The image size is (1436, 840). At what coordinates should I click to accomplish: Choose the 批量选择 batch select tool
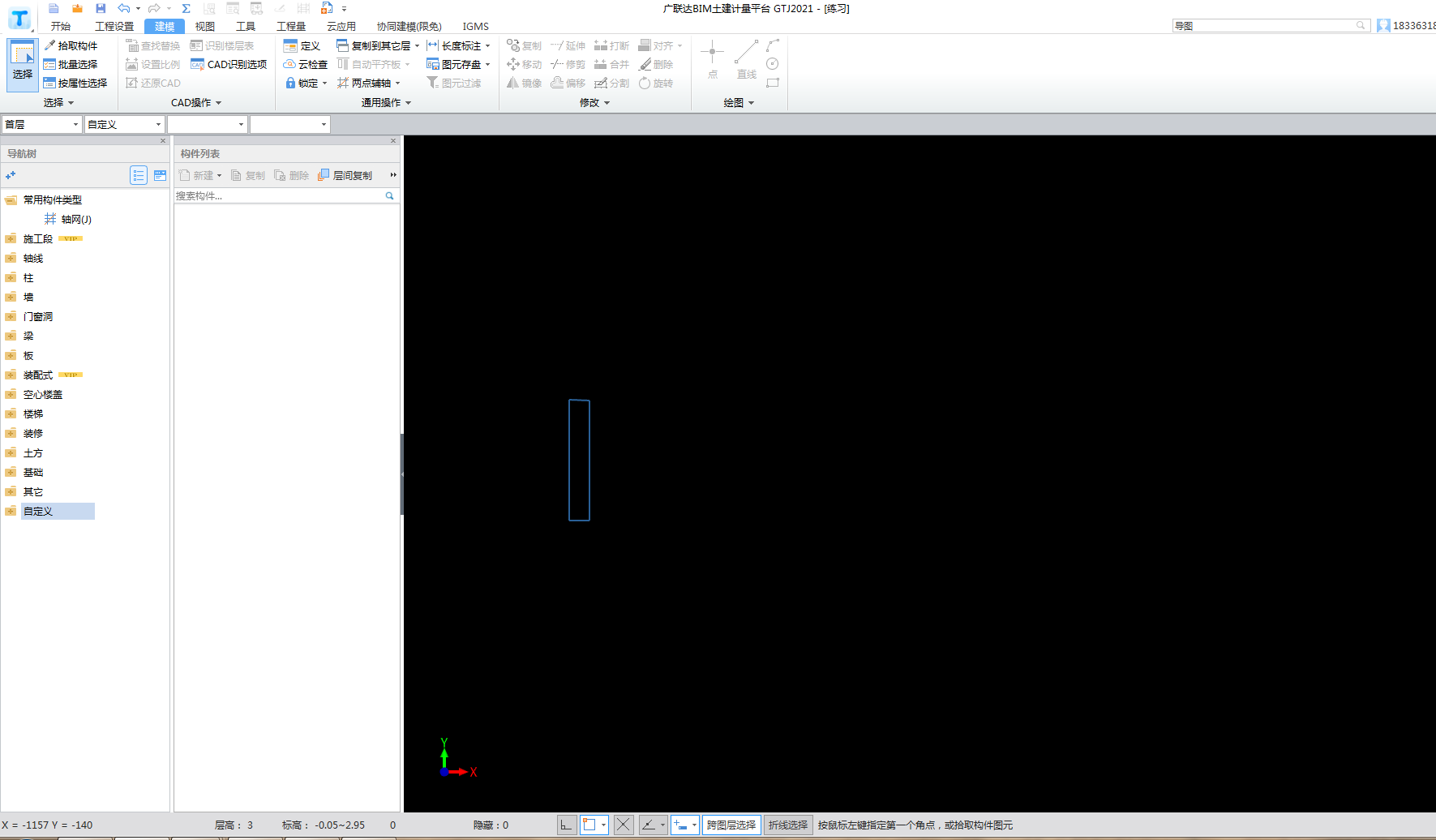coord(71,64)
